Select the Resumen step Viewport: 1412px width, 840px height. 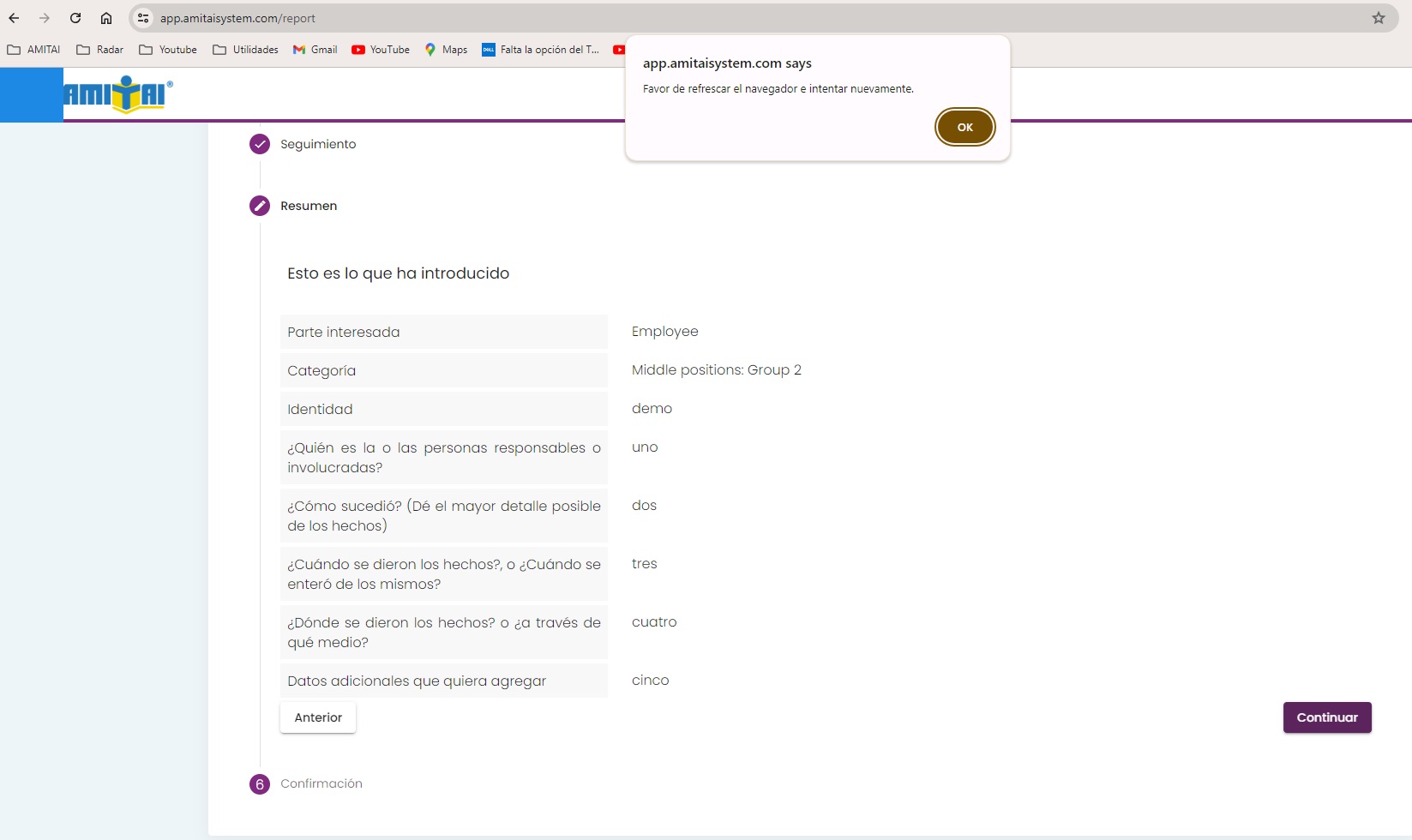(308, 206)
